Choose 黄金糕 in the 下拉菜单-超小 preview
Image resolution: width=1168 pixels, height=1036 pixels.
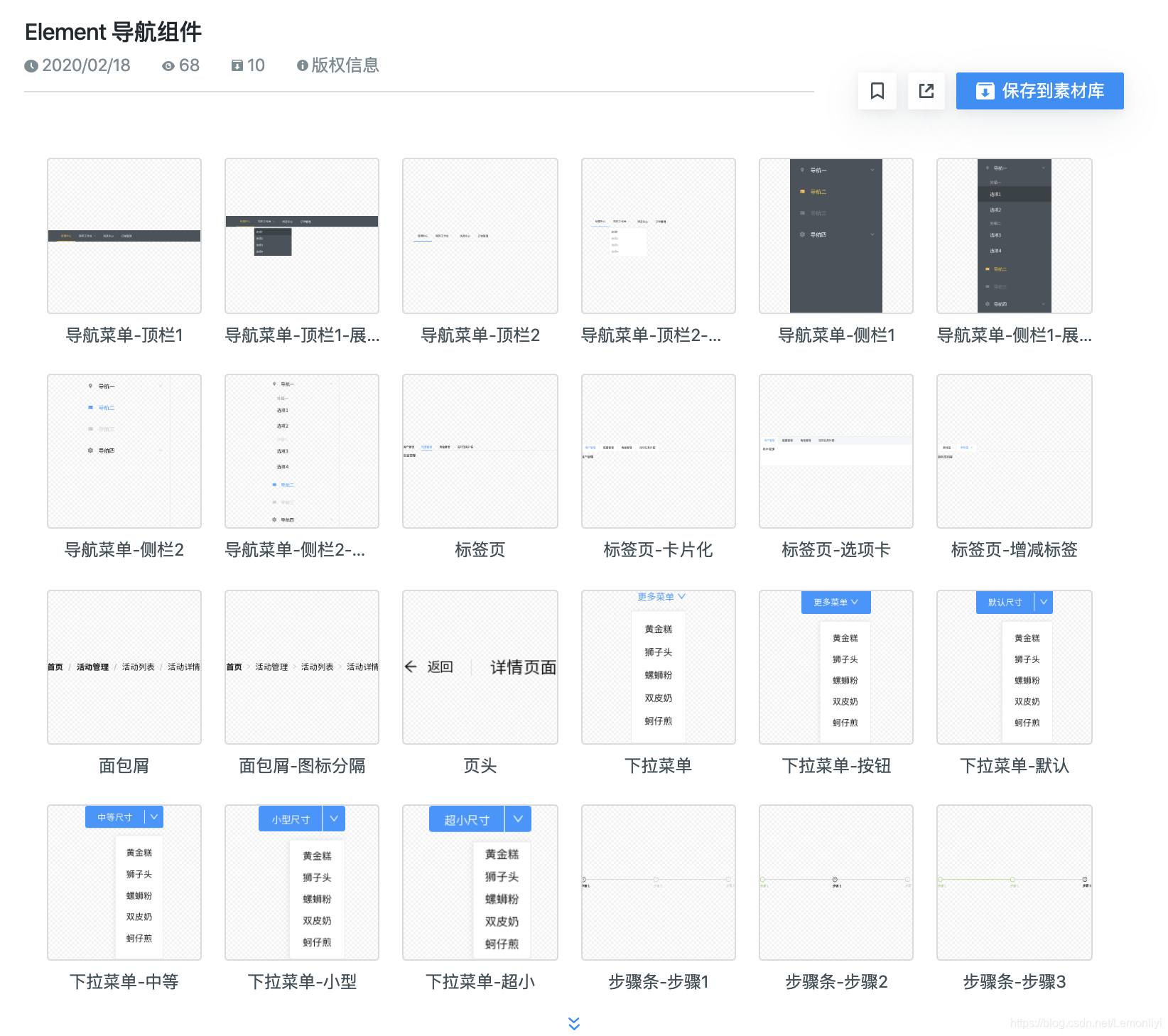pos(502,854)
